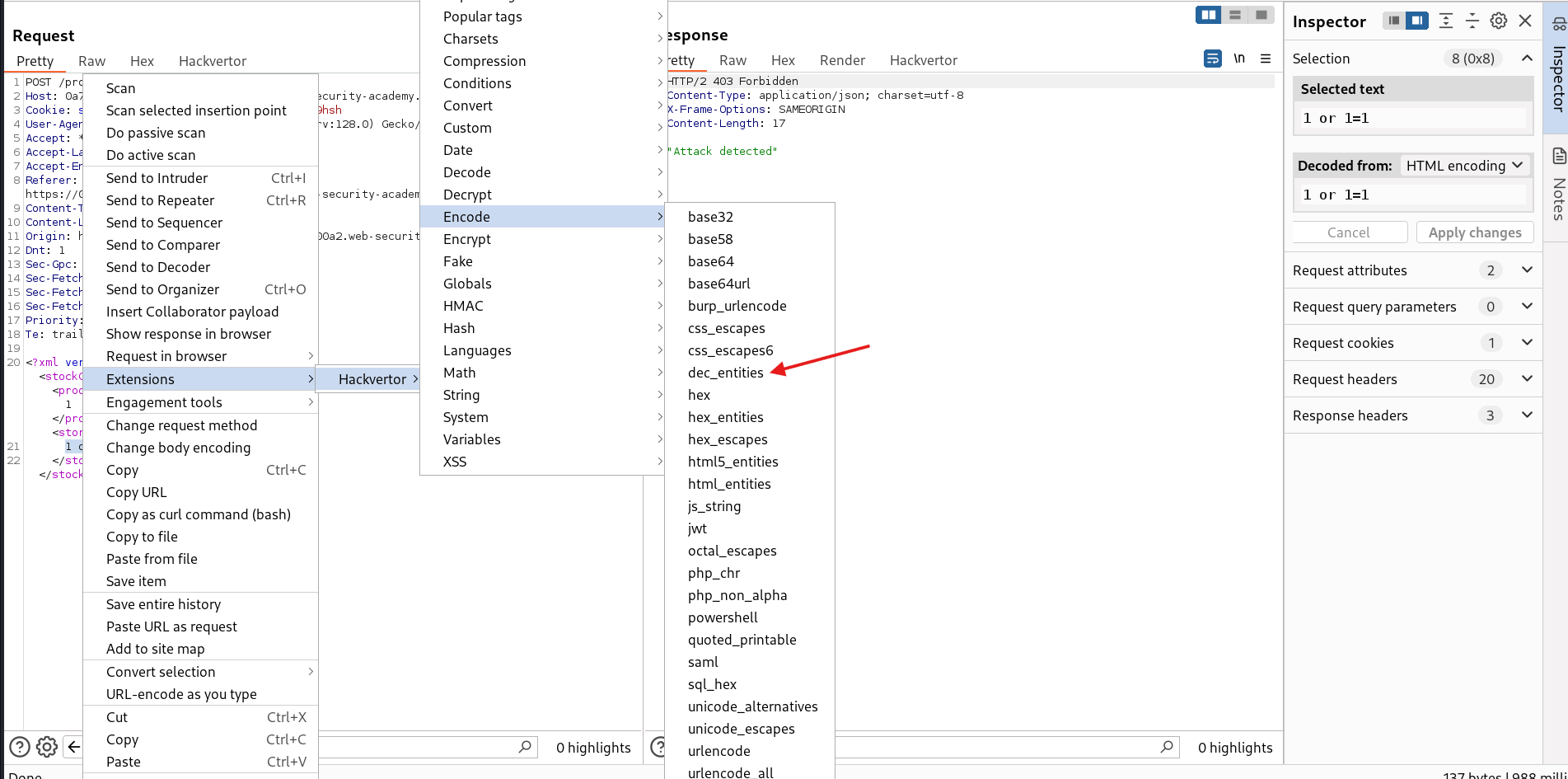The height and width of the screenshot is (779, 1568).
Task: Select Send to Intruder
Action: 200,178
